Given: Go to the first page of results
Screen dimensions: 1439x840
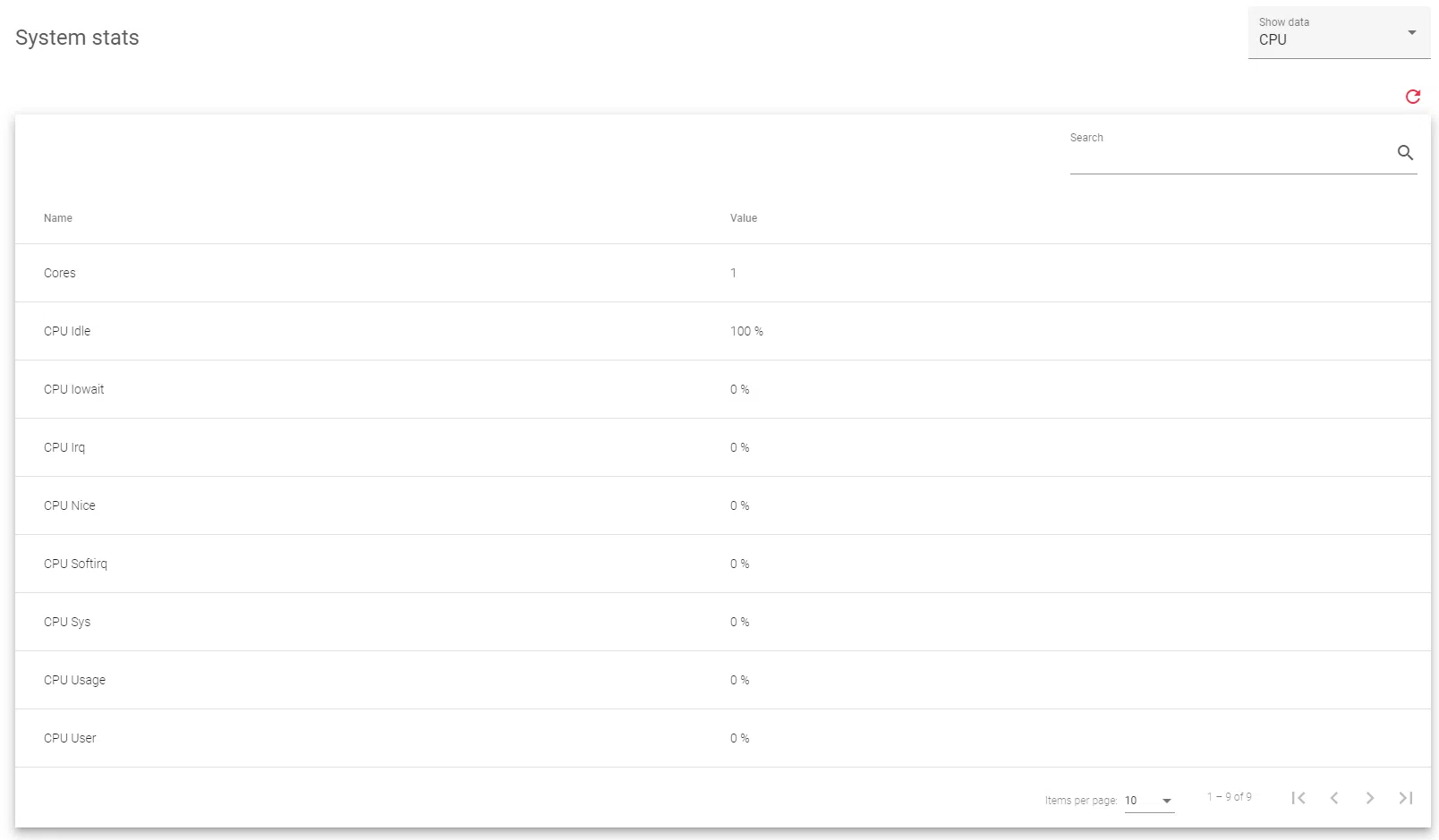Looking at the screenshot, I should click(1298, 798).
